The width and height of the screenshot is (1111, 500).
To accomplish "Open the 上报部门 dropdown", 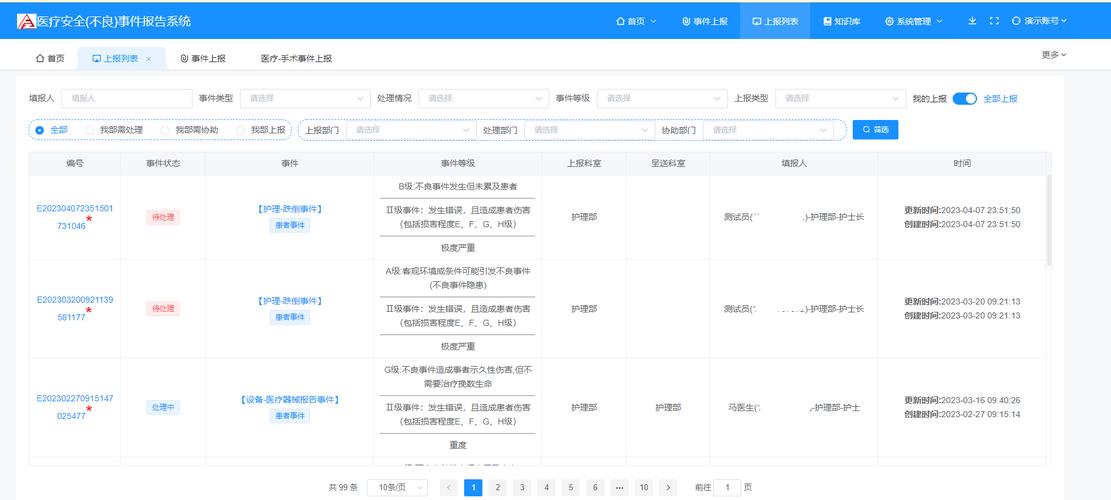I will pyautogui.click(x=411, y=130).
